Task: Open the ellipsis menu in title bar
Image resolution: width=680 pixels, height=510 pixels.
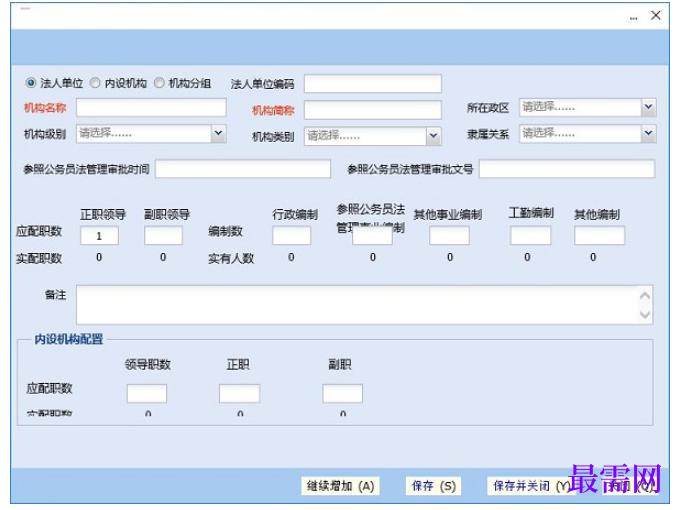Action: click(x=634, y=19)
